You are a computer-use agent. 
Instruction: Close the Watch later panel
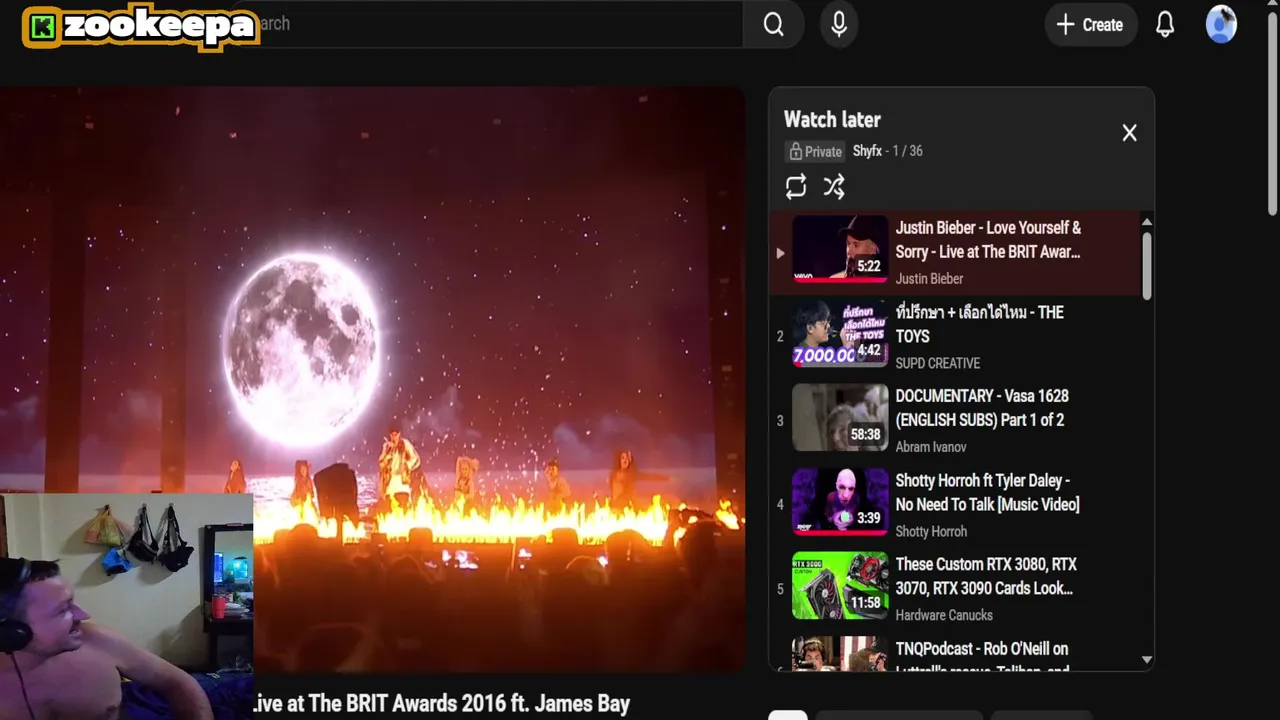coord(1129,133)
